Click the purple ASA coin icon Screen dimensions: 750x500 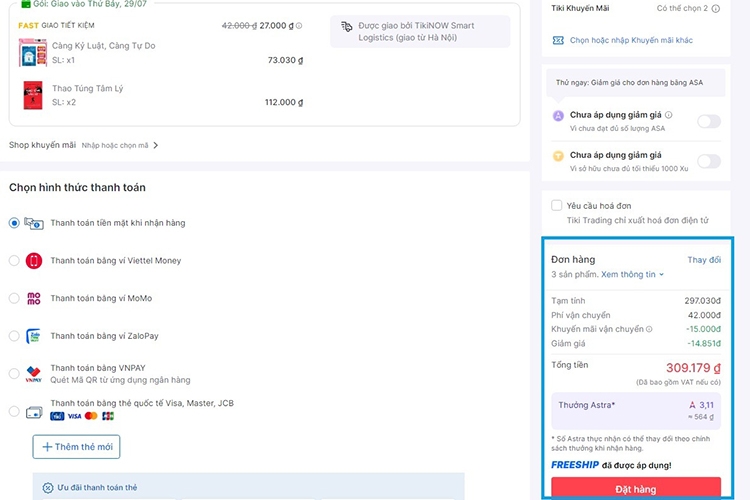pos(558,115)
